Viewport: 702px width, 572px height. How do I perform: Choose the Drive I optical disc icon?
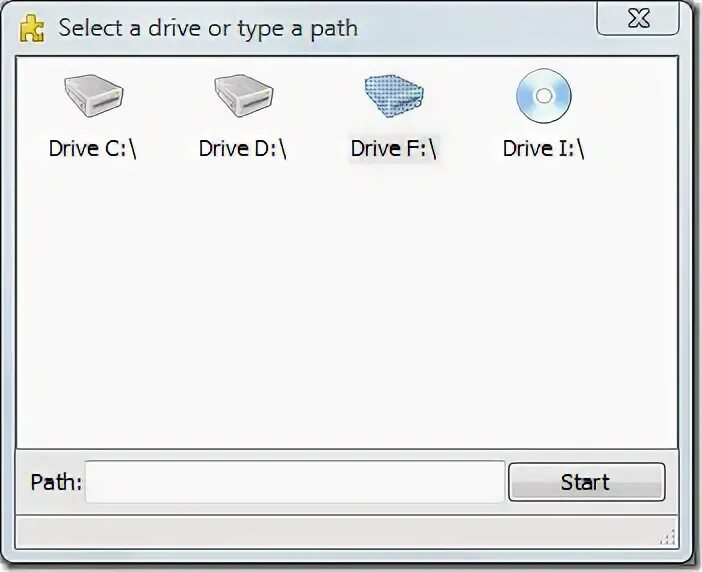pyautogui.click(x=544, y=96)
